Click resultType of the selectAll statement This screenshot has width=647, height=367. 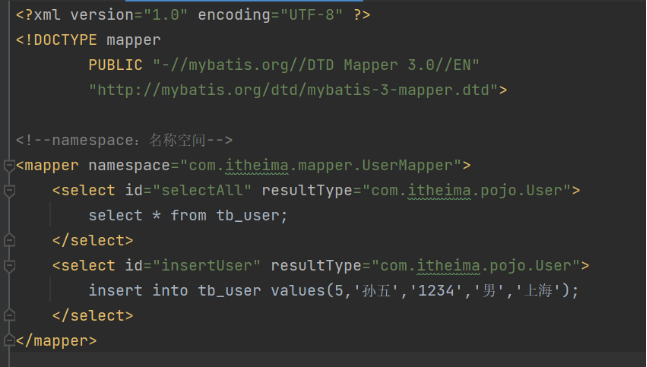307,191
